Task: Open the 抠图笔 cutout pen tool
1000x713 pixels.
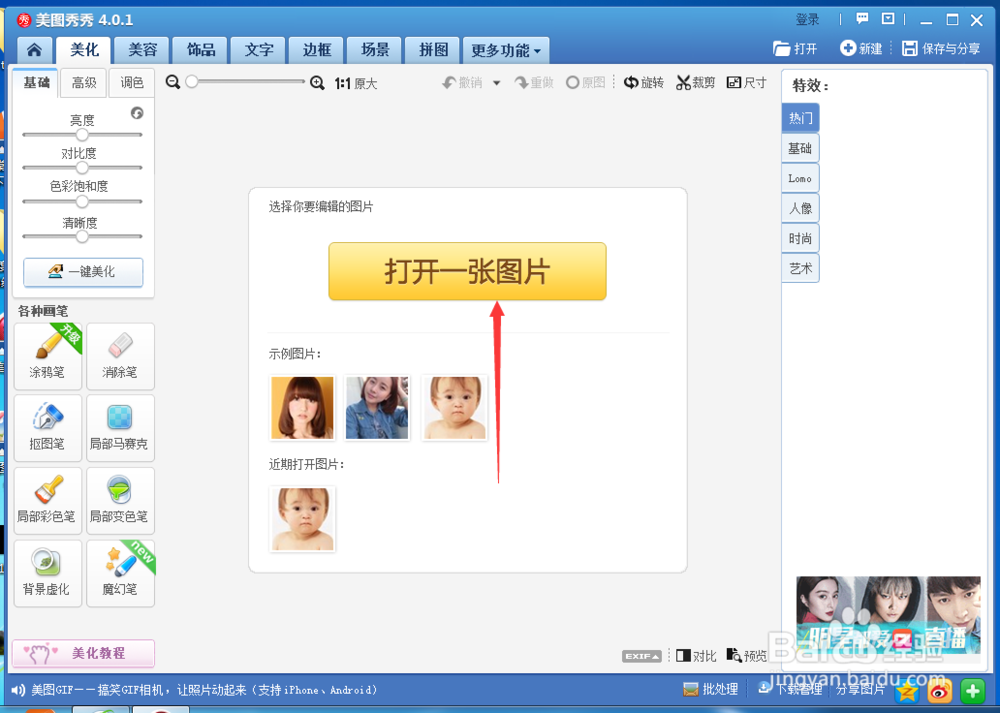Action: click(47, 428)
